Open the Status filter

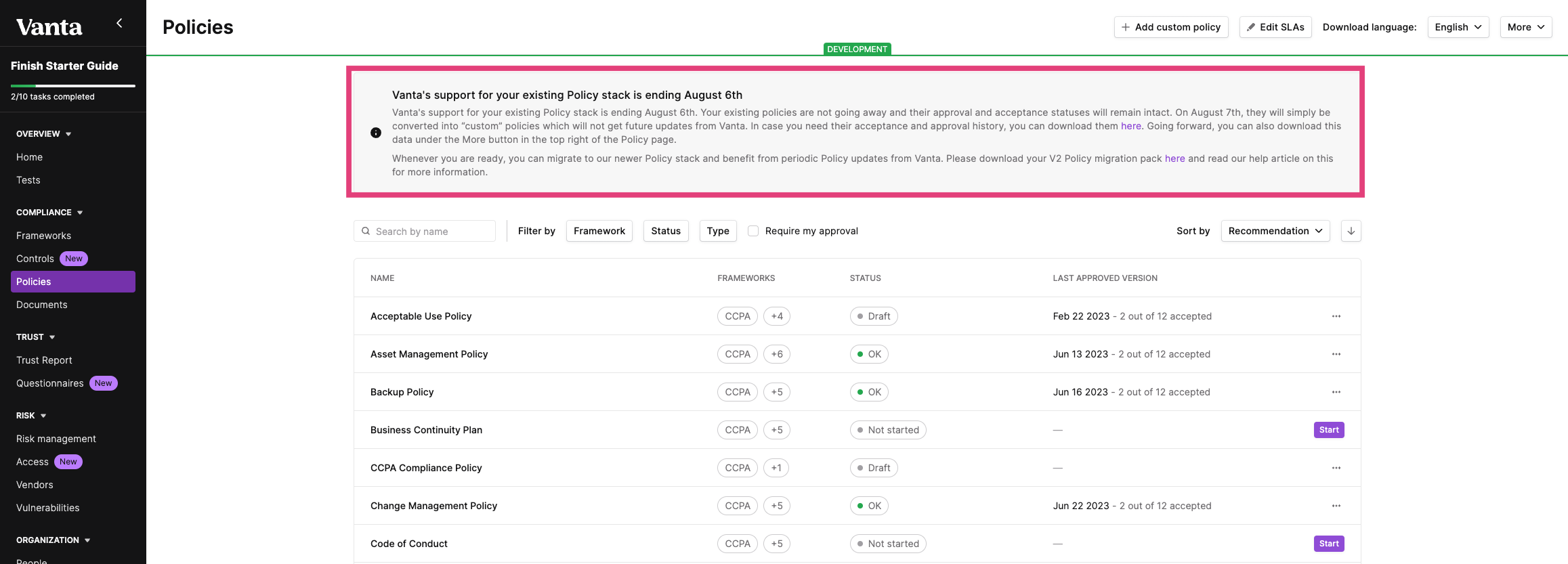666,231
